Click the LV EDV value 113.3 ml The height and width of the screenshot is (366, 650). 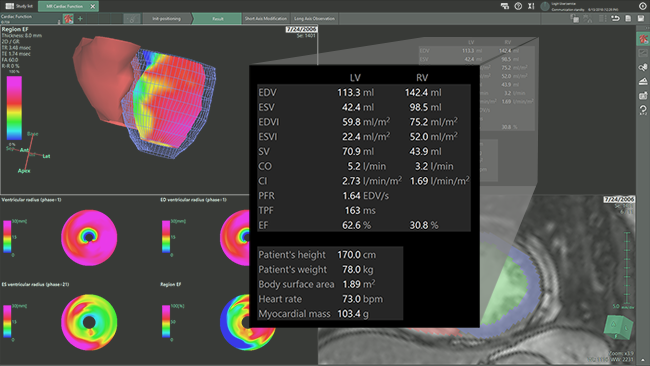tap(356, 92)
